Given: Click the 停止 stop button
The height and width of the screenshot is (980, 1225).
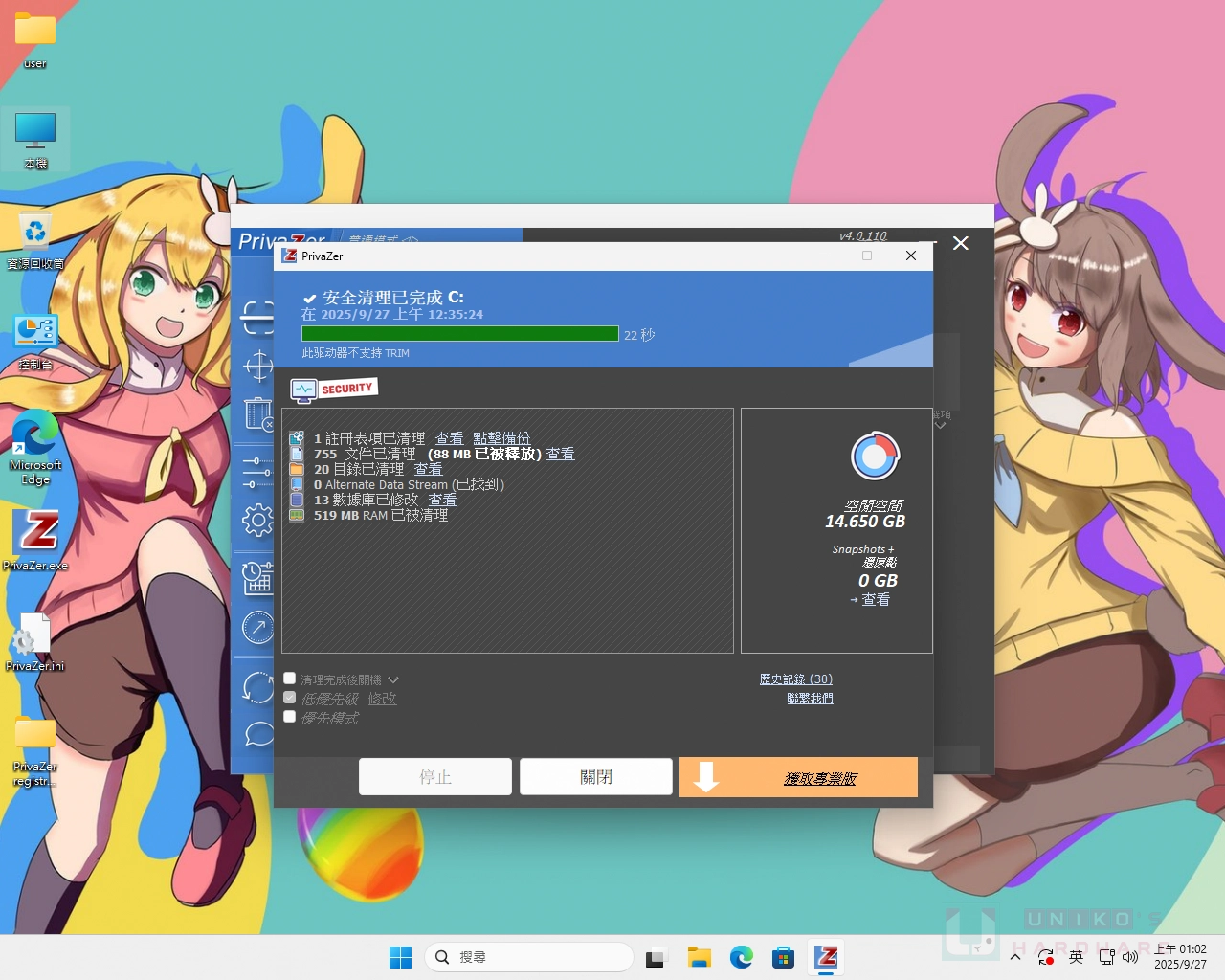Looking at the screenshot, I should click(x=435, y=777).
